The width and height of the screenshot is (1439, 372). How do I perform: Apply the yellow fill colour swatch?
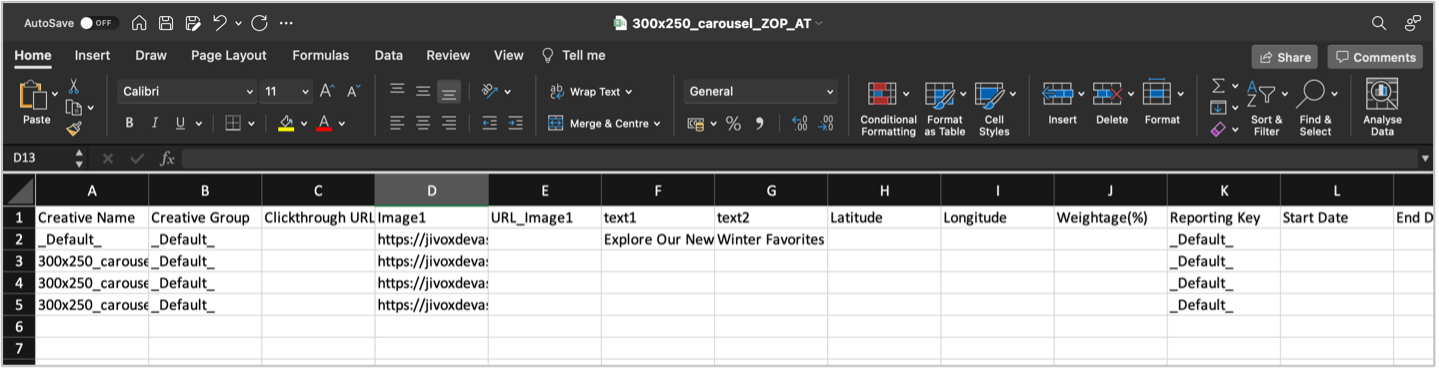tap(287, 124)
